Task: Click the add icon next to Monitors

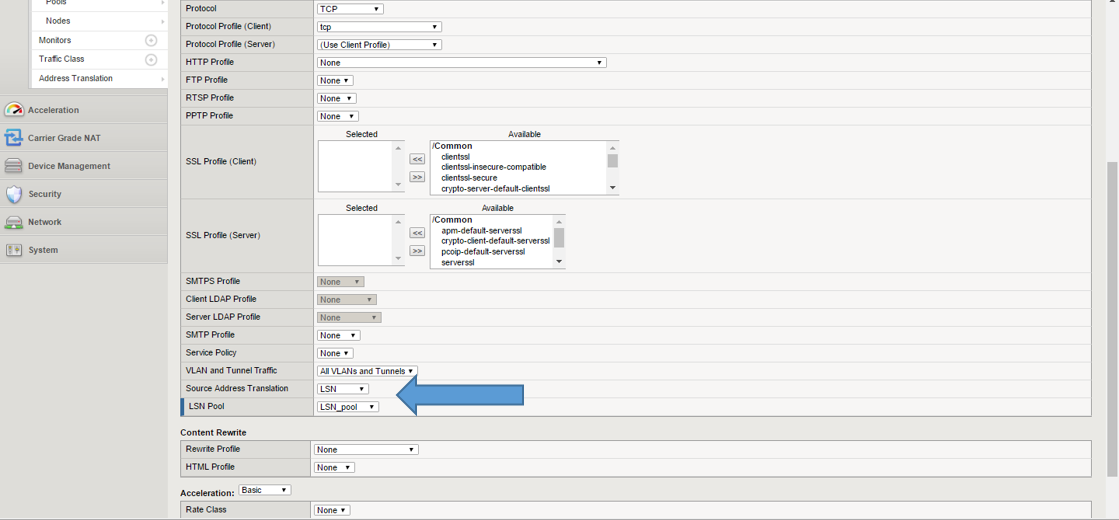Action: [151, 41]
